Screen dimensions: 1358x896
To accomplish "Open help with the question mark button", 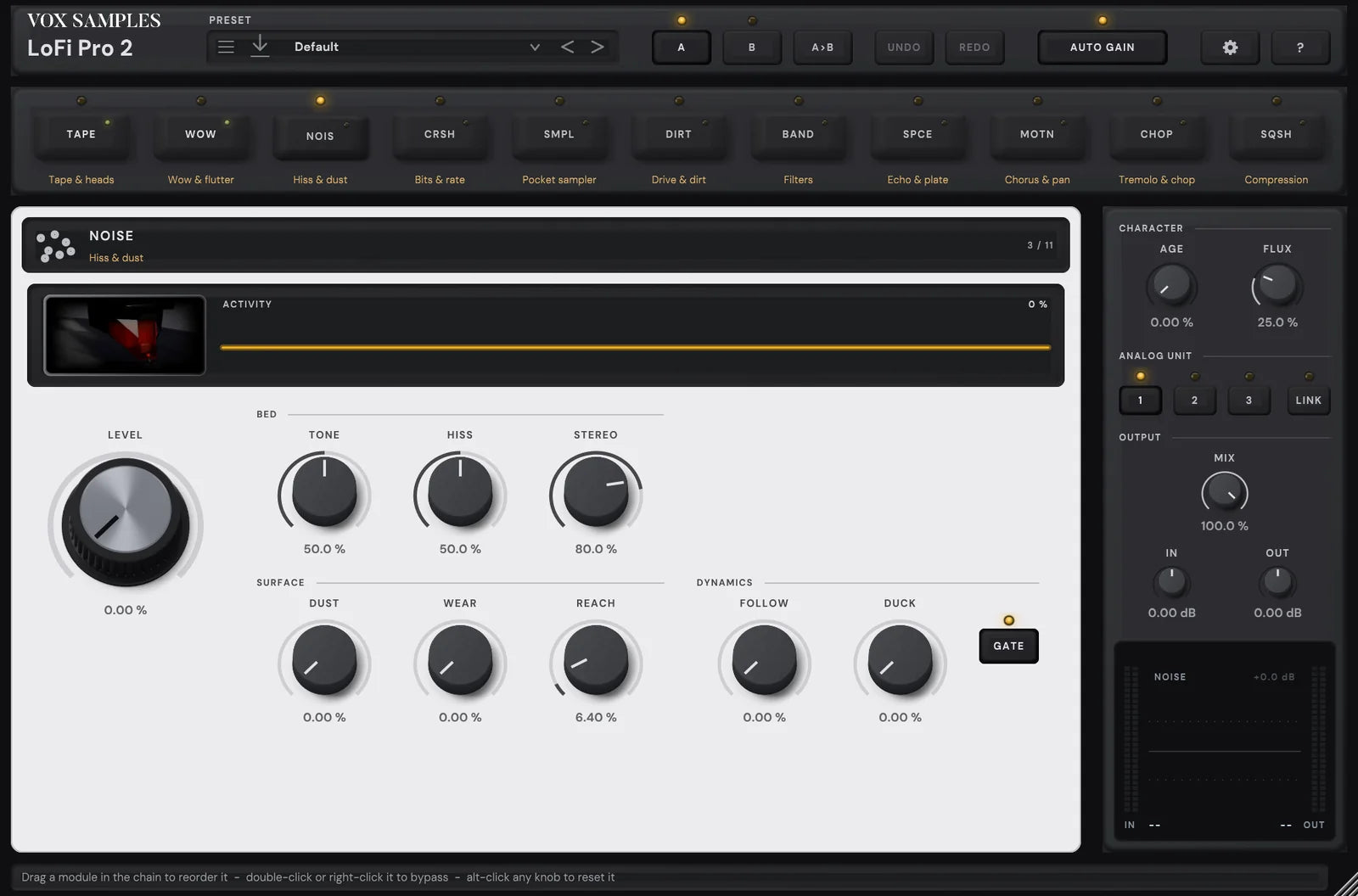I will coord(1299,48).
